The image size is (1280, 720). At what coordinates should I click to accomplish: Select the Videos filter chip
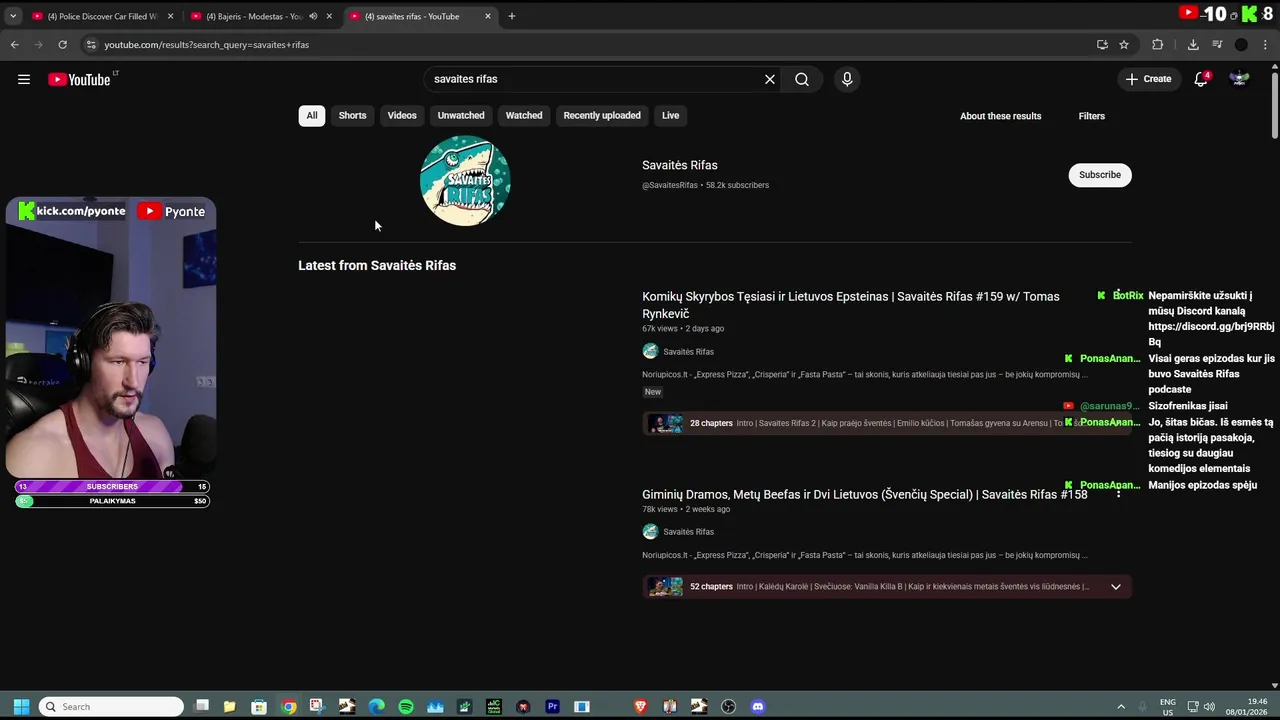pyautogui.click(x=402, y=115)
